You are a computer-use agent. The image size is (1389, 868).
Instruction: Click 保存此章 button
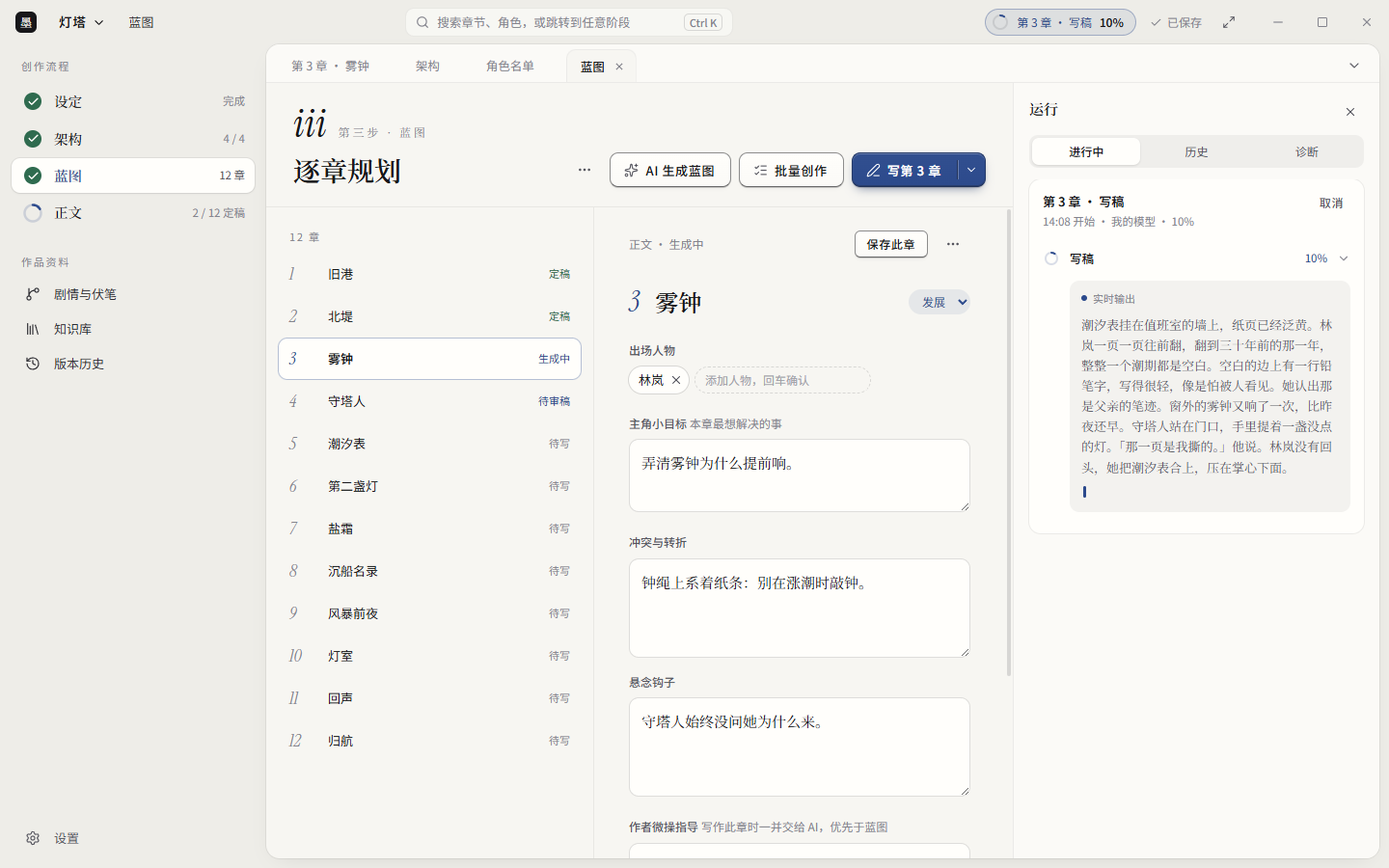pyautogui.click(x=891, y=244)
